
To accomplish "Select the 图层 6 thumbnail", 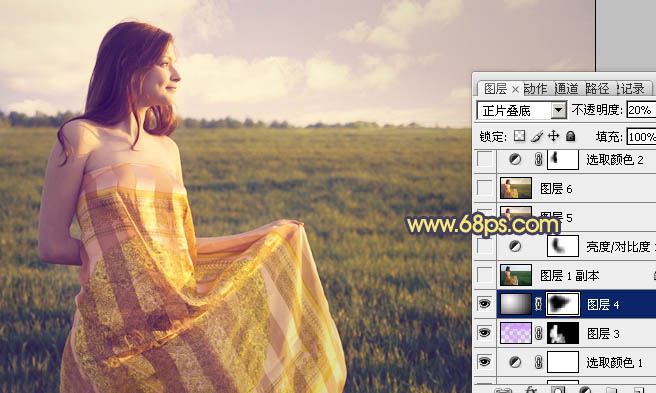I will [516, 188].
